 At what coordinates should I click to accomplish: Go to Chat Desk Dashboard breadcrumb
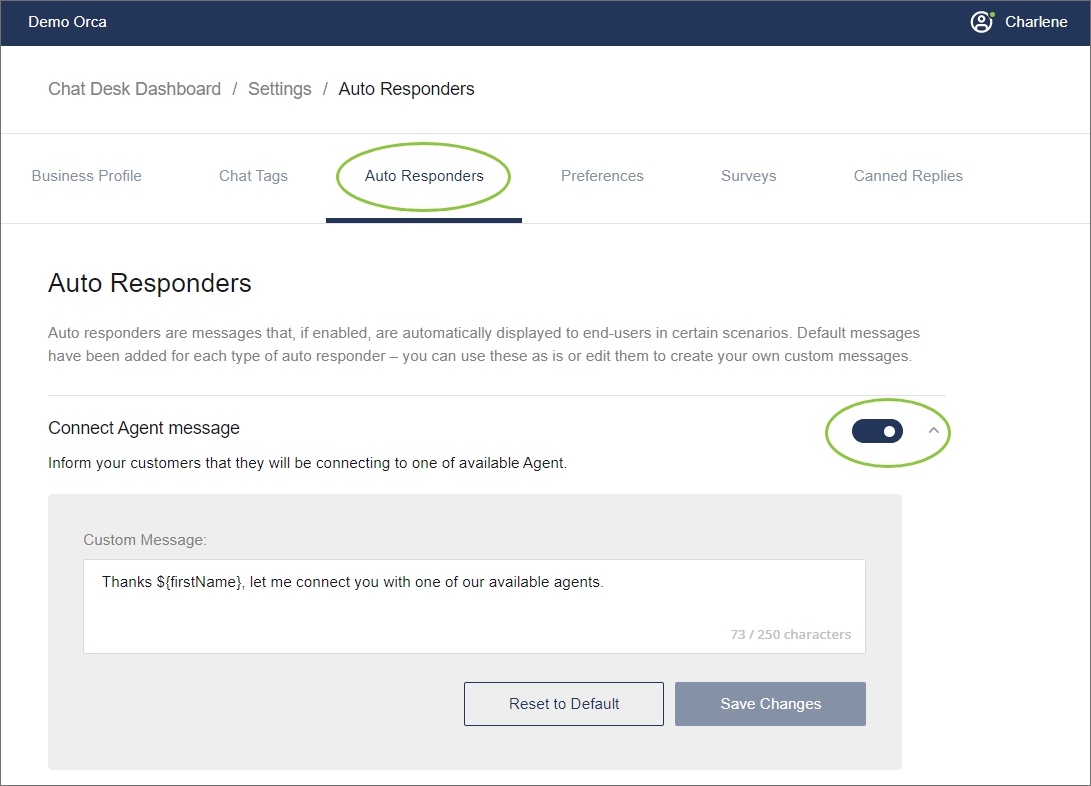tap(134, 89)
